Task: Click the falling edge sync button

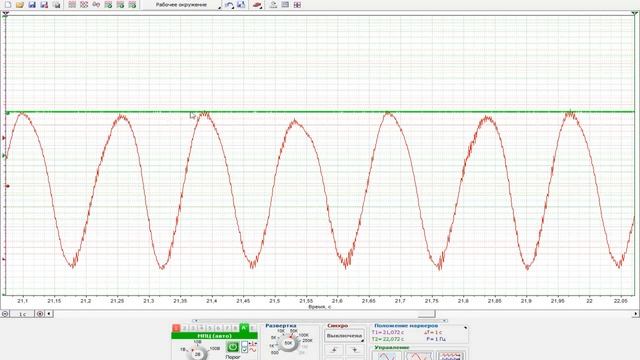Action: pos(354,350)
